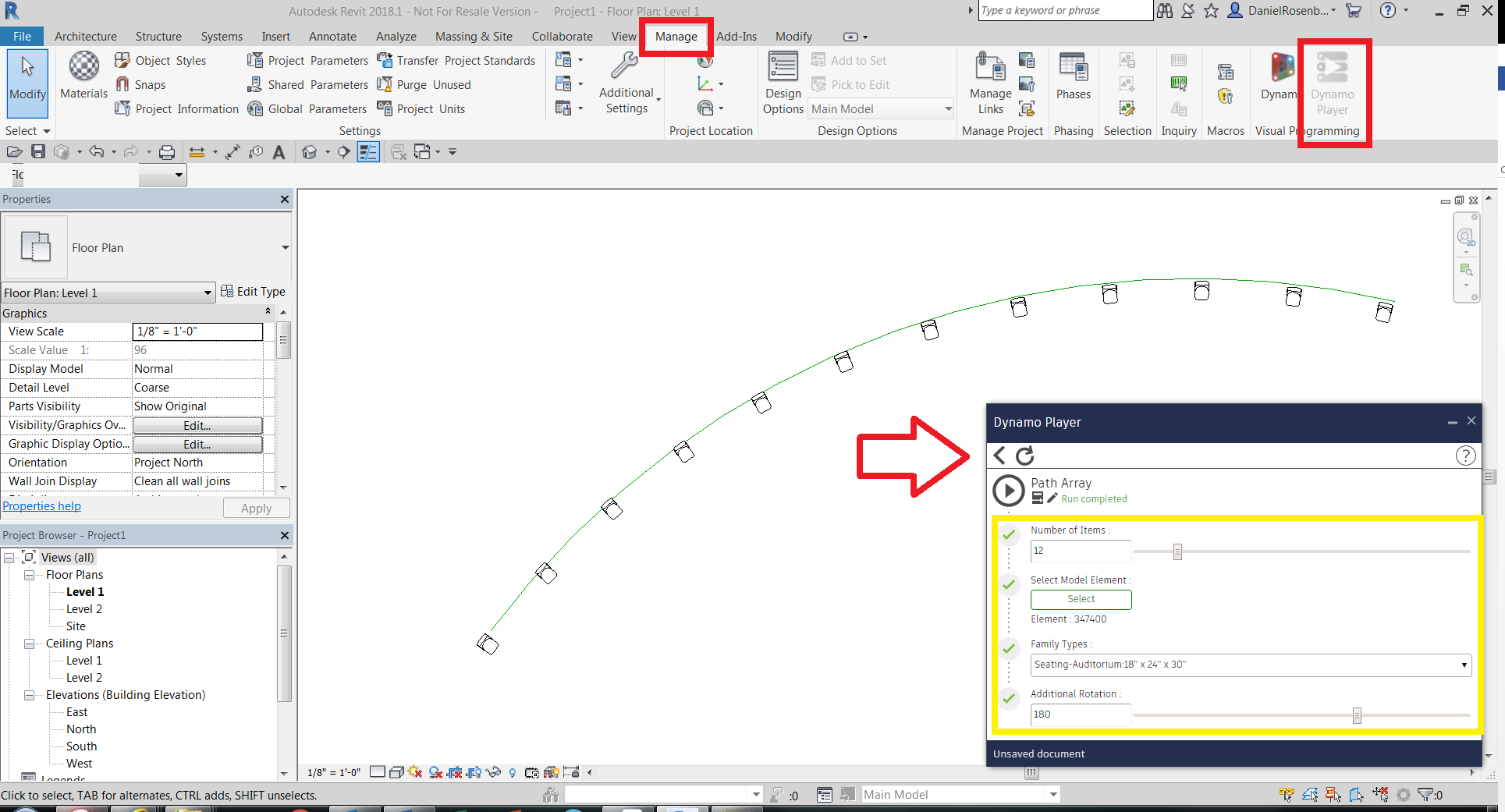Collapse Elevations tree node

pyautogui.click(x=29, y=695)
